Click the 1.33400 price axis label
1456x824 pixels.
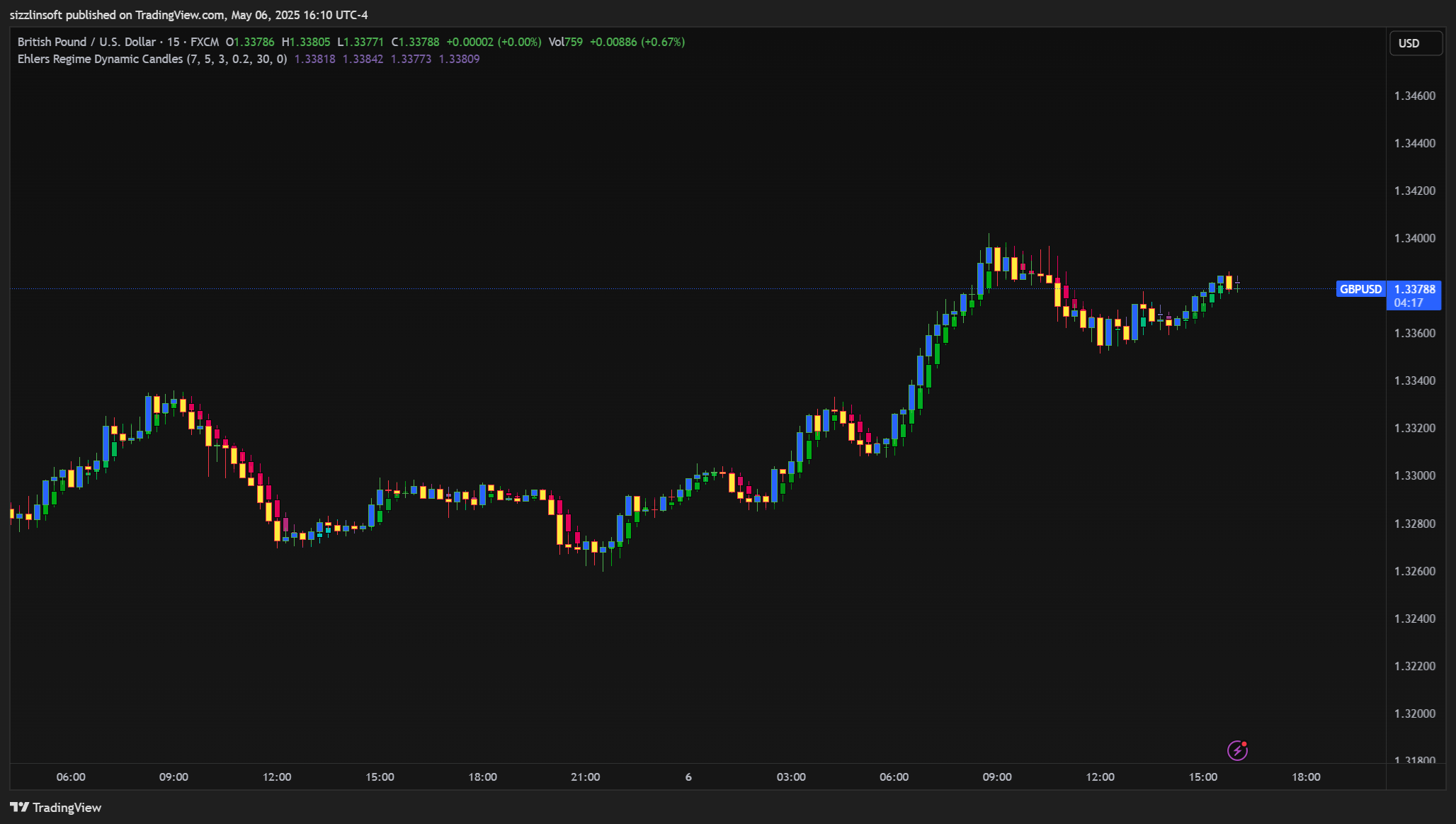[x=1415, y=380]
